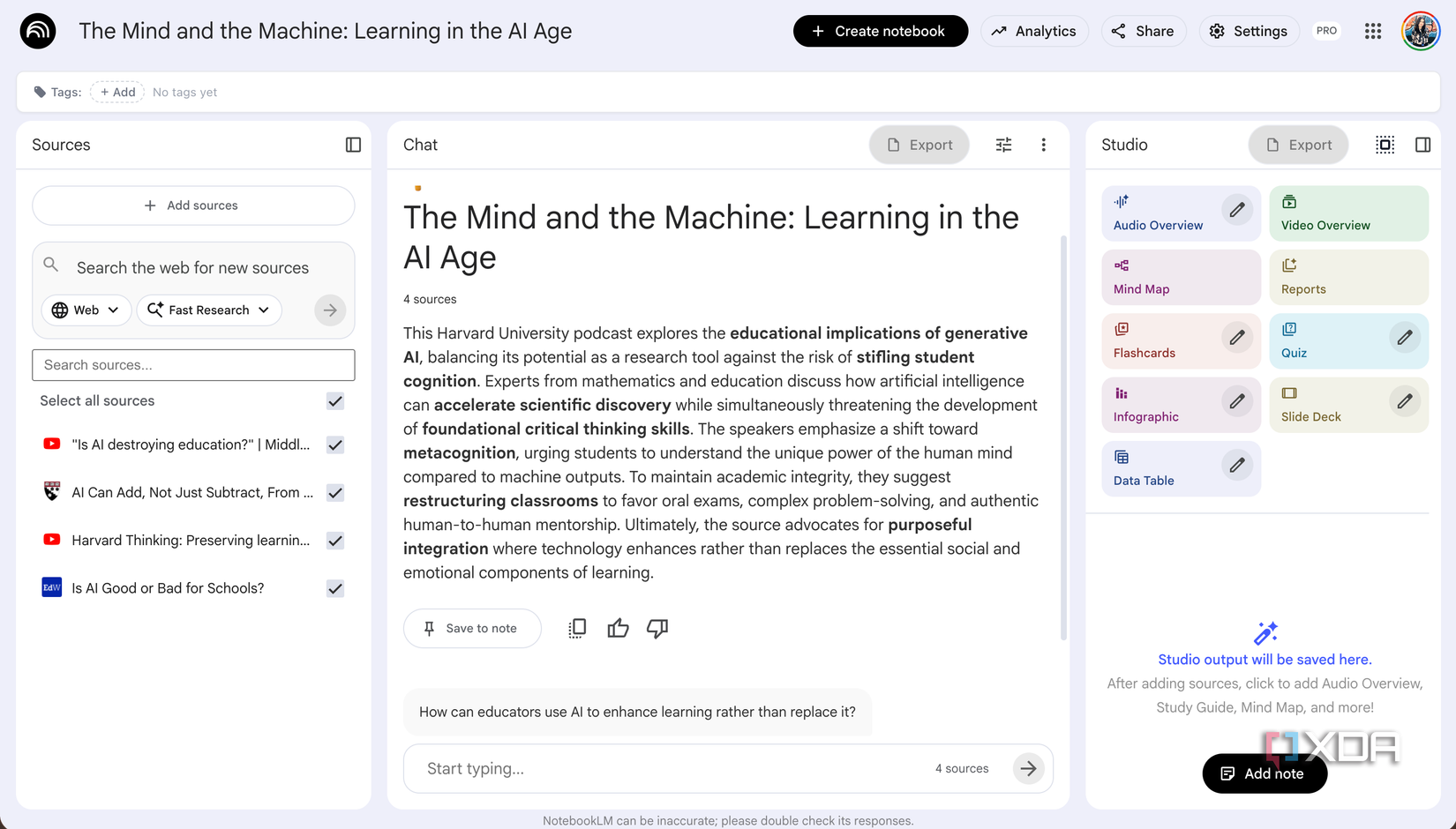The image size is (1456, 829).
Task: Send chat message arrow button
Action: (x=1028, y=769)
